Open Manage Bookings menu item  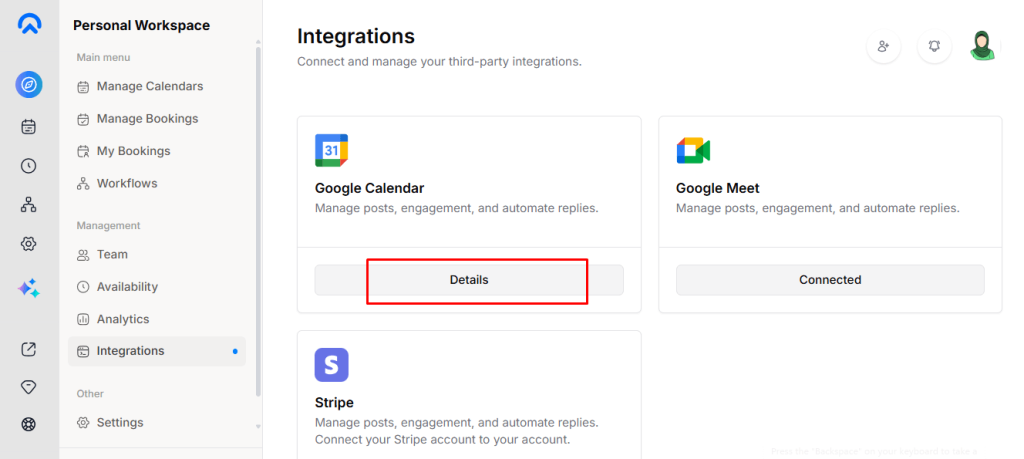click(147, 118)
